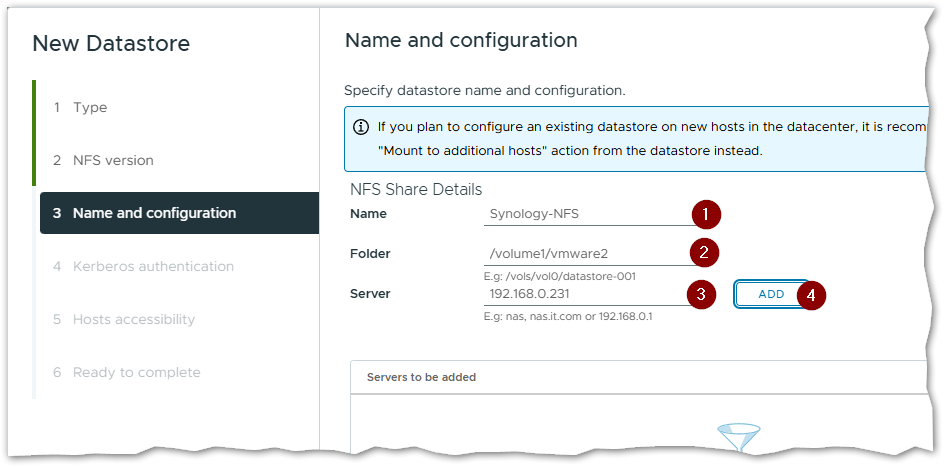Focus the Name field containing Synology-NFS
946x467 pixels.
[583, 214]
